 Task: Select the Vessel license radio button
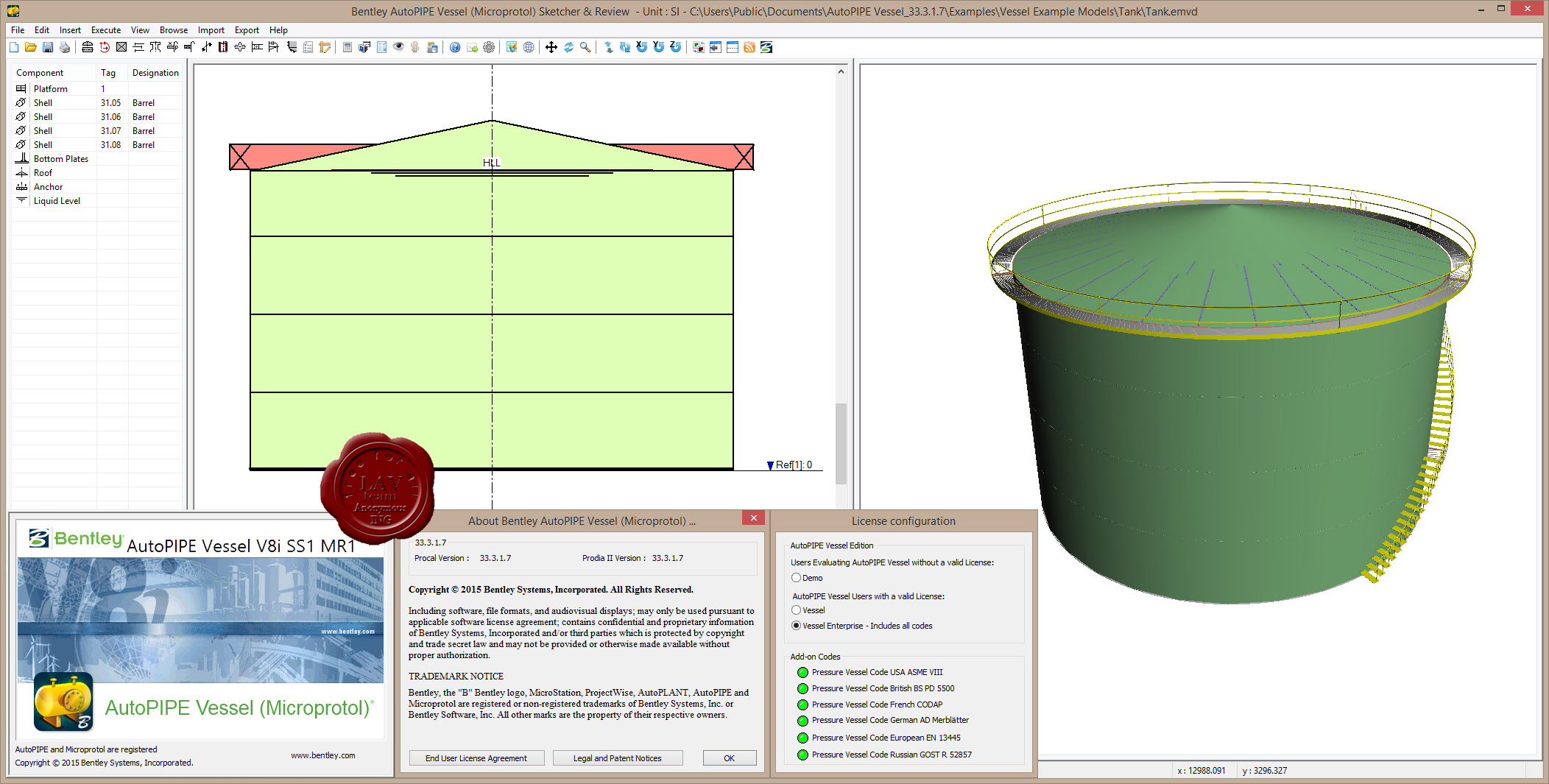point(796,610)
